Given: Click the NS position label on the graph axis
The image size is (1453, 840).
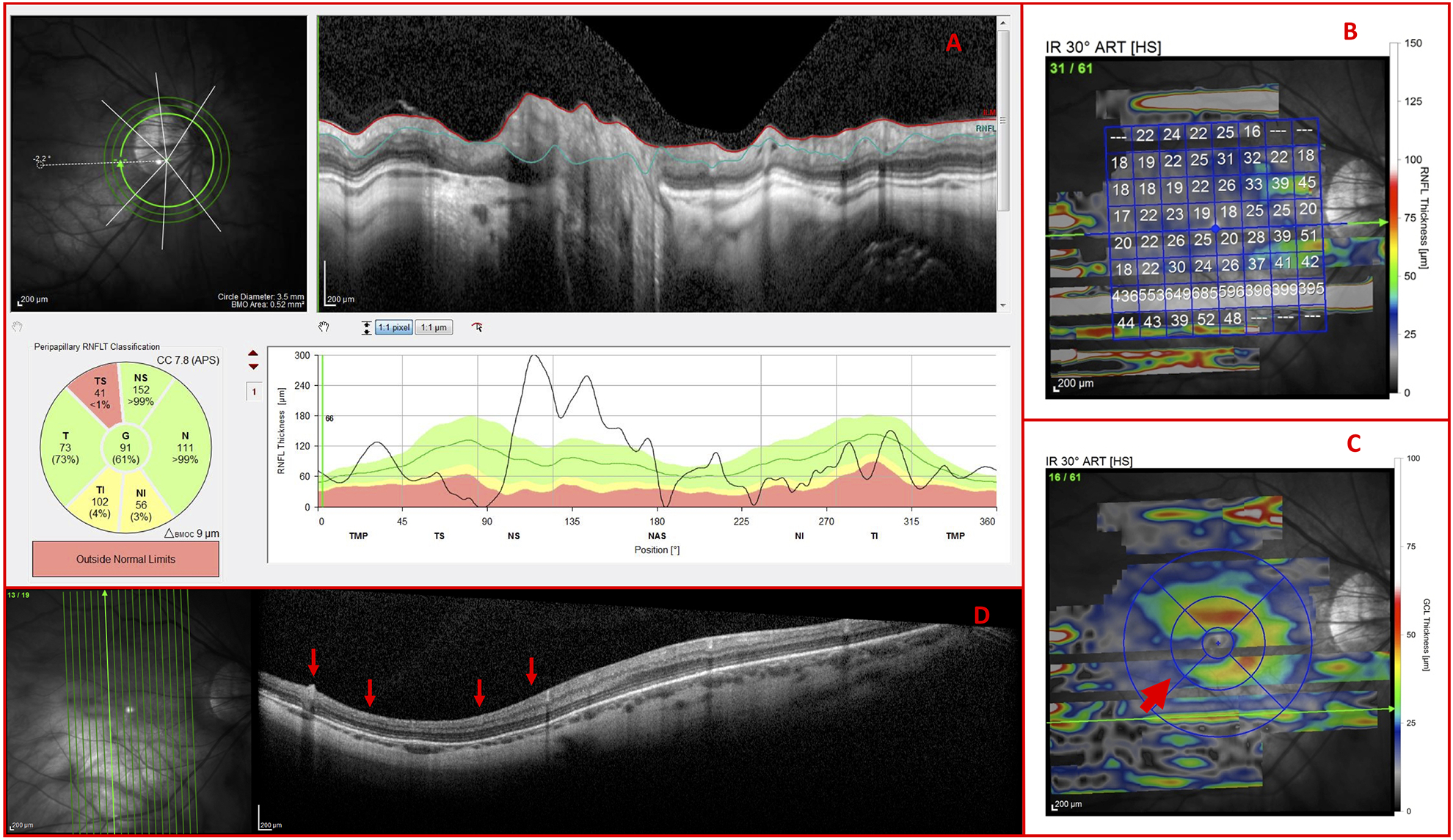Looking at the screenshot, I should pos(514,536).
